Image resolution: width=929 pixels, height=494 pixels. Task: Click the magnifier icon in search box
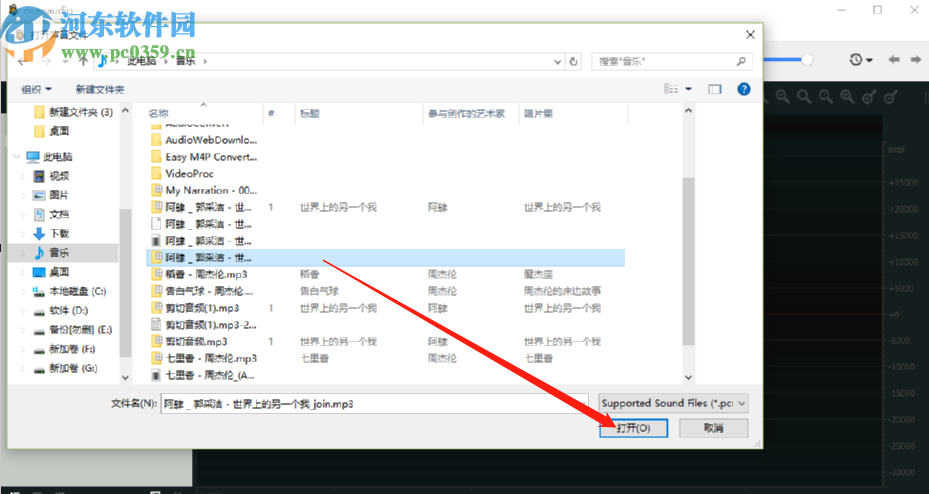(741, 61)
